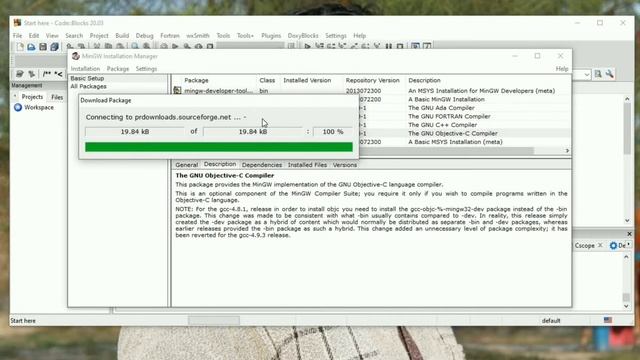Click the Run to cursor debugger icon
The height and width of the screenshot is (360, 640).
[x=319, y=47]
